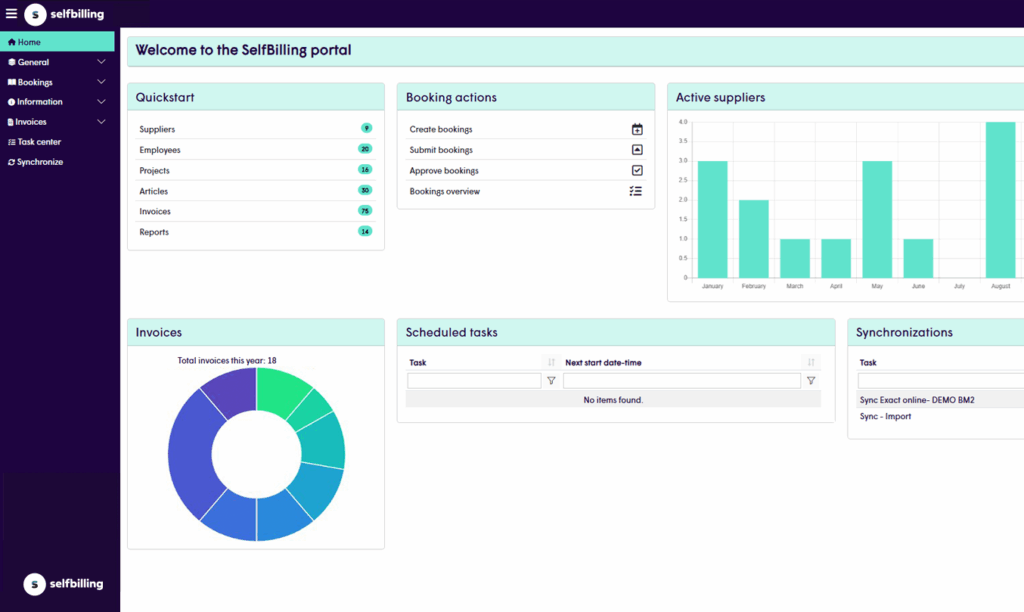Click the selfbilling logo in header
This screenshot has width=1024, height=612.
point(64,14)
